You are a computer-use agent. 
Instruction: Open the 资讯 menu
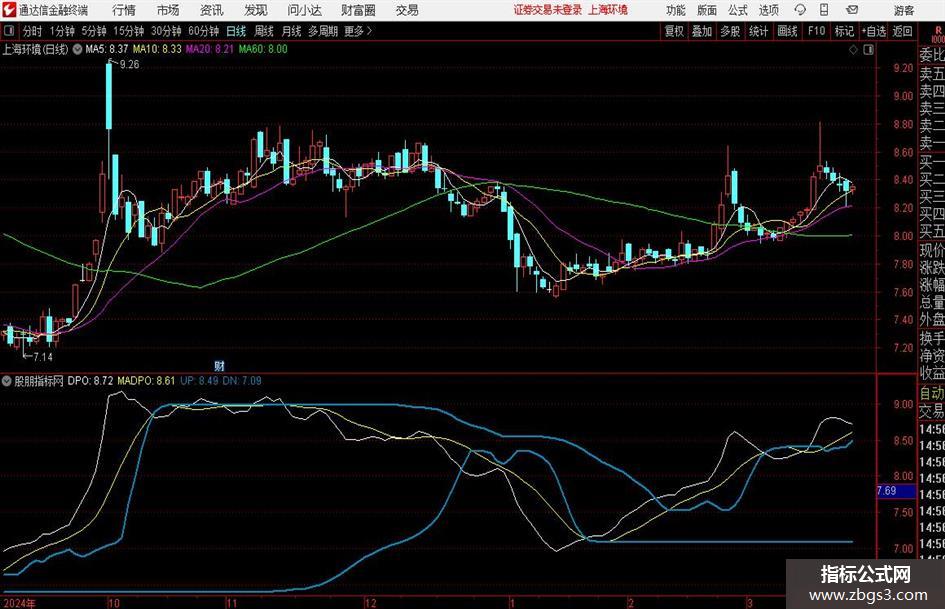click(x=212, y=10)
